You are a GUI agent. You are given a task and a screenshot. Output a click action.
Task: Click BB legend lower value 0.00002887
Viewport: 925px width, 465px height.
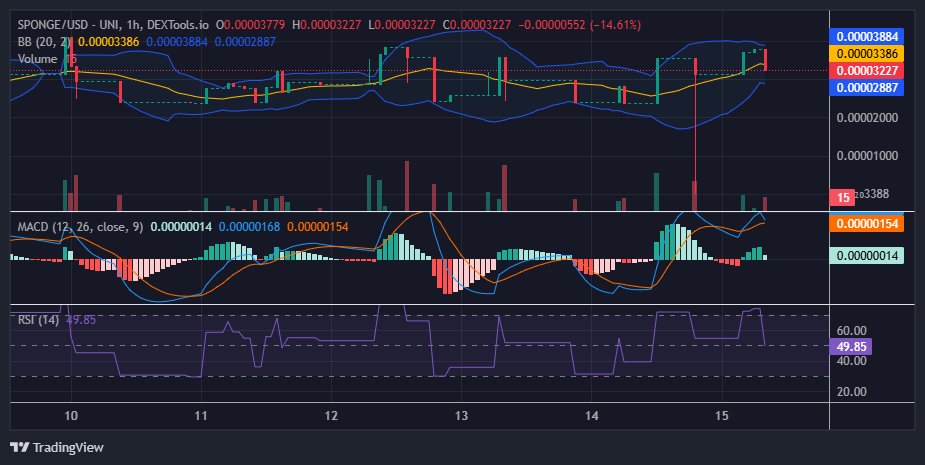[245, 42]
